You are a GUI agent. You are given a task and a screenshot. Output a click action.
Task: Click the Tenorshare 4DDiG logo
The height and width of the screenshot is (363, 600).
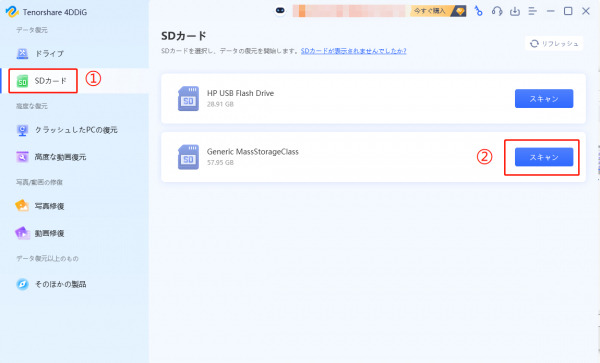coord(12,11)
